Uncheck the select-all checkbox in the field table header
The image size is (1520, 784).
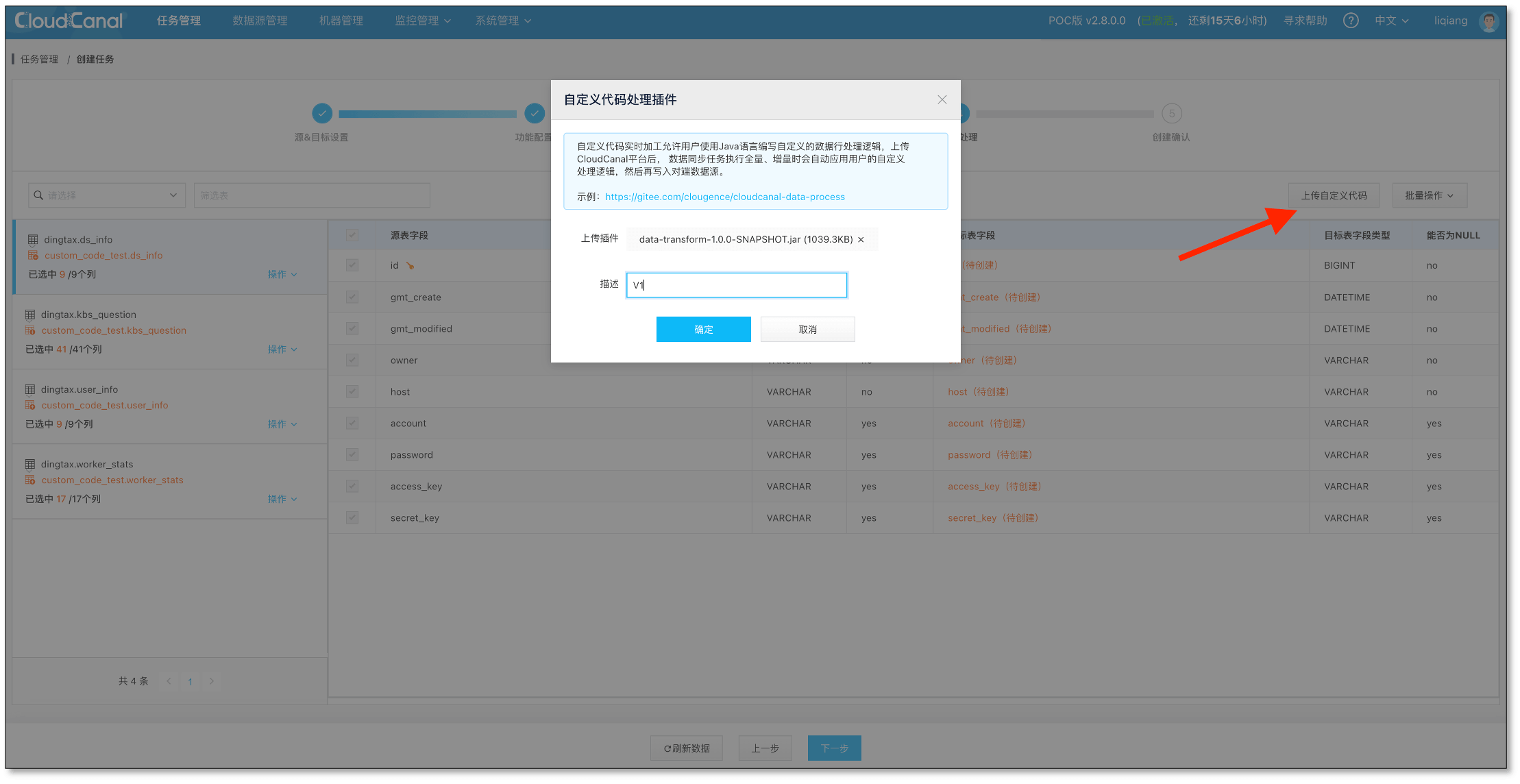coord(352,234)
